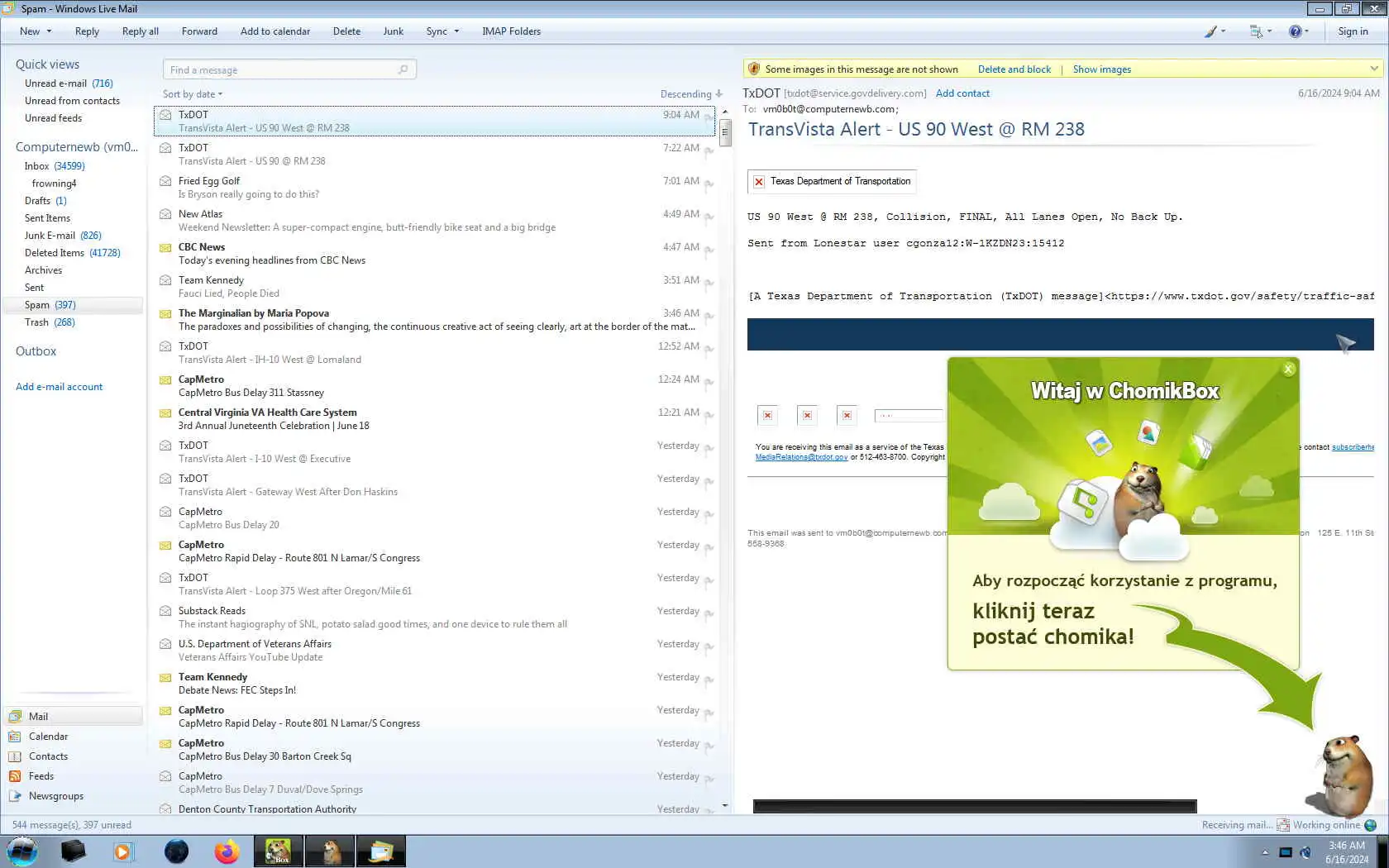Expand the info bar chevron
Image resolution: width=1389 pixels, height=868 pixels.
(1374, 69)
